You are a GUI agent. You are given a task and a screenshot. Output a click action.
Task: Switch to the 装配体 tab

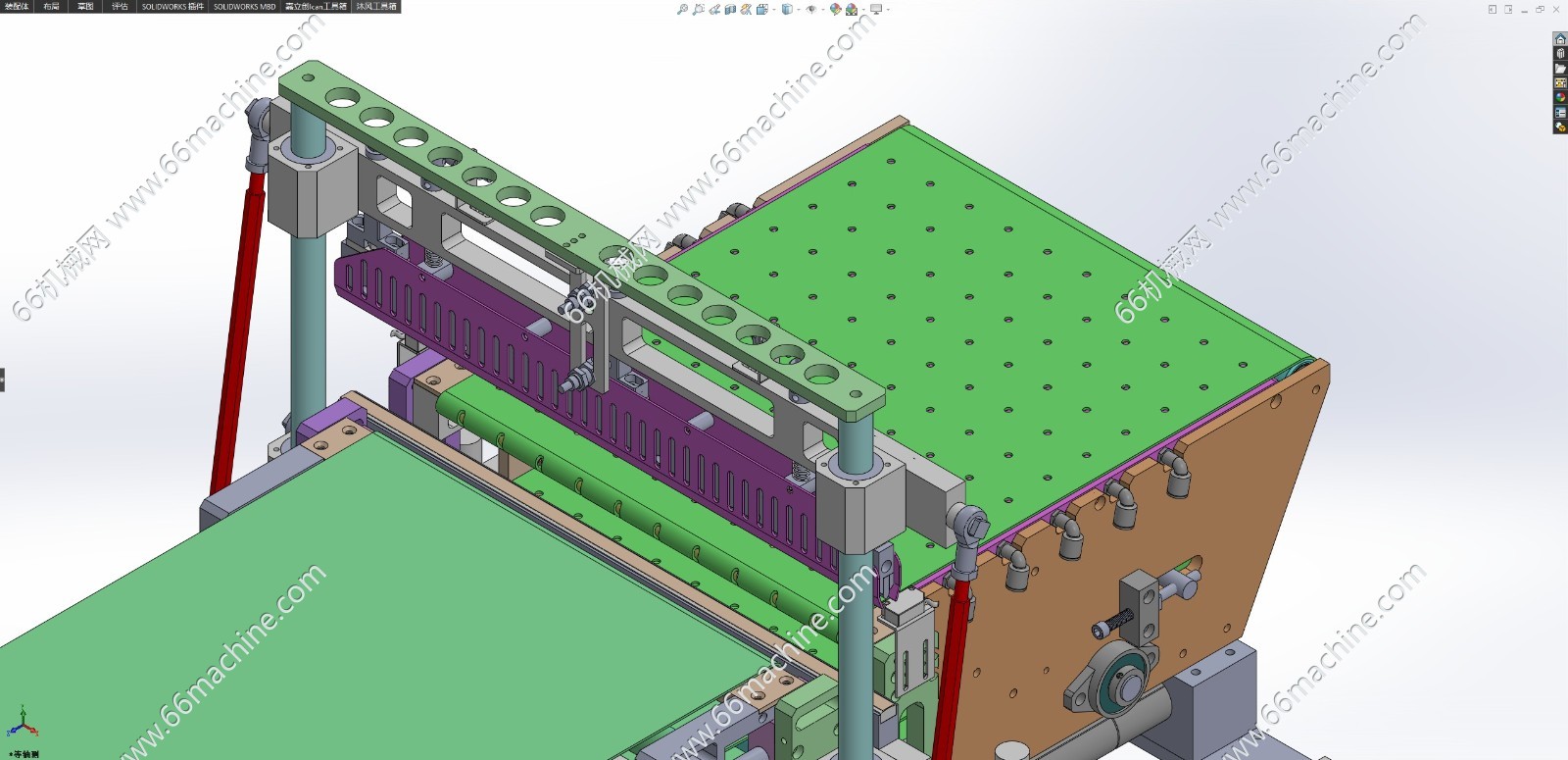tap(18, 6)
